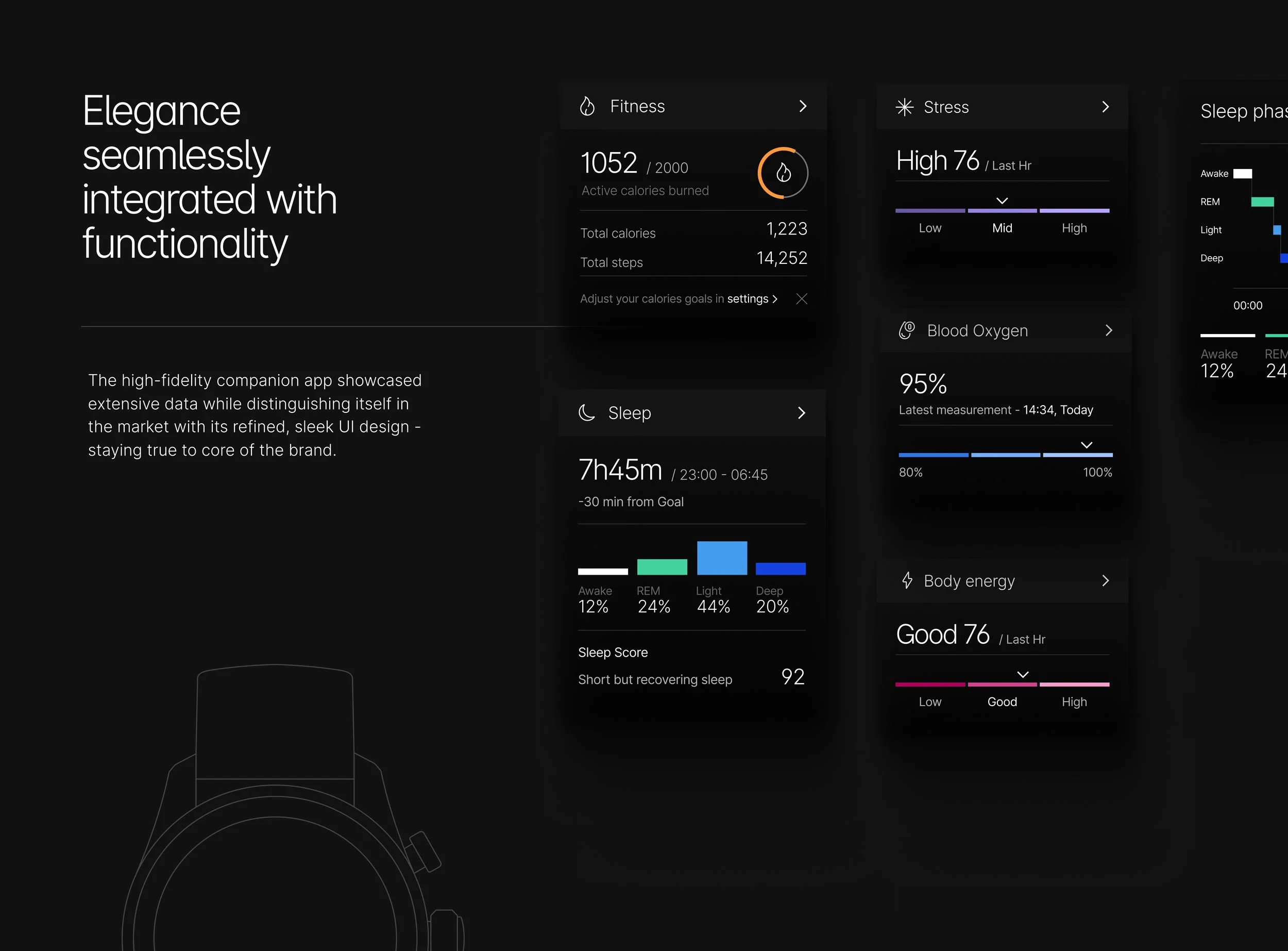Click the Light sleep bar in chart
This screenshot has width=1288, height=951.
coord(721,558)
